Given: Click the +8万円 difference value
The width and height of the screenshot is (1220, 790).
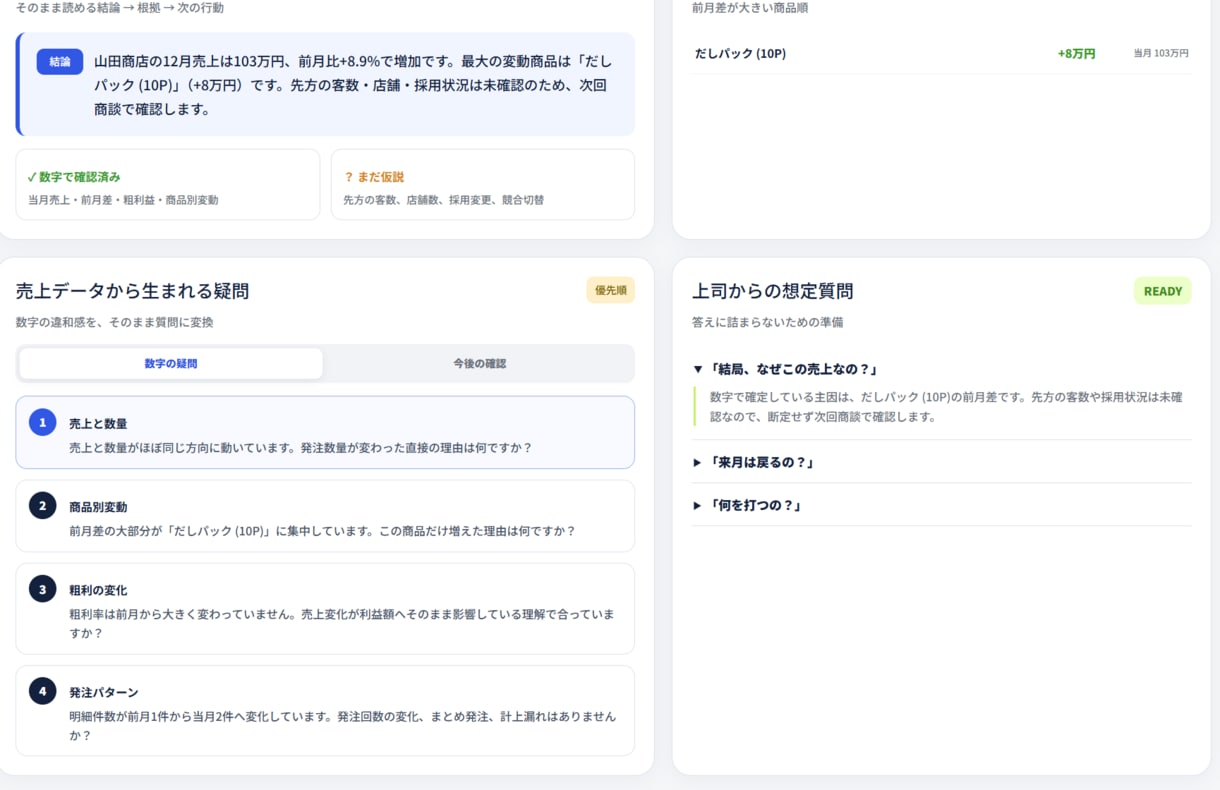Looking at the screenshot, I should click(x=1076, y=54).
